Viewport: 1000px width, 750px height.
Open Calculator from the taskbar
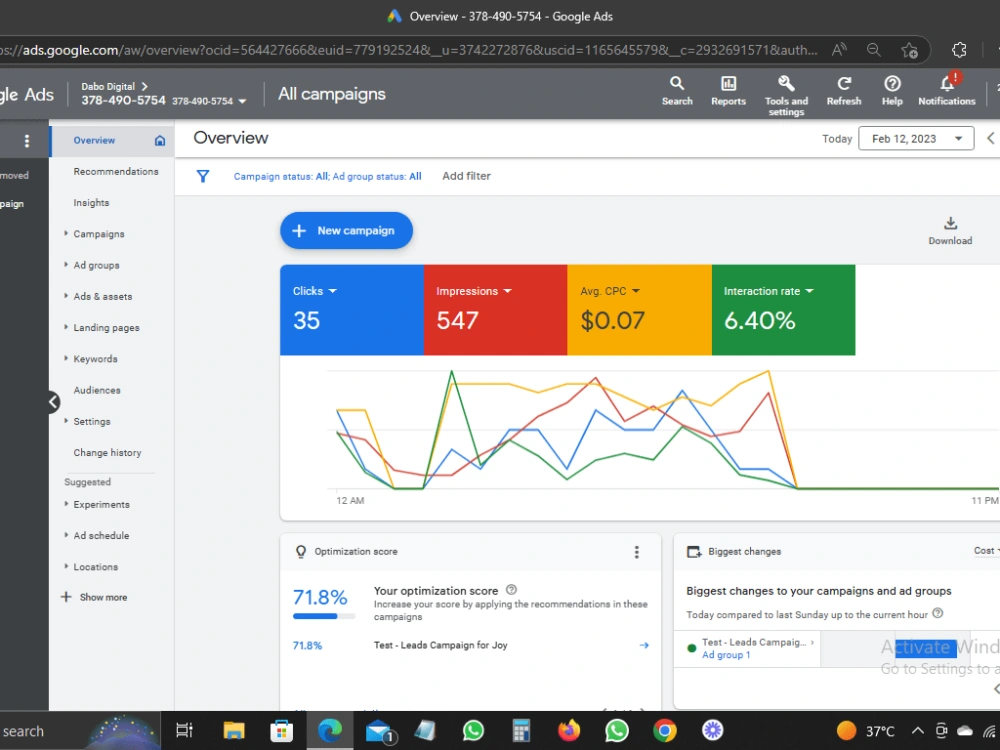pos(521,731)
